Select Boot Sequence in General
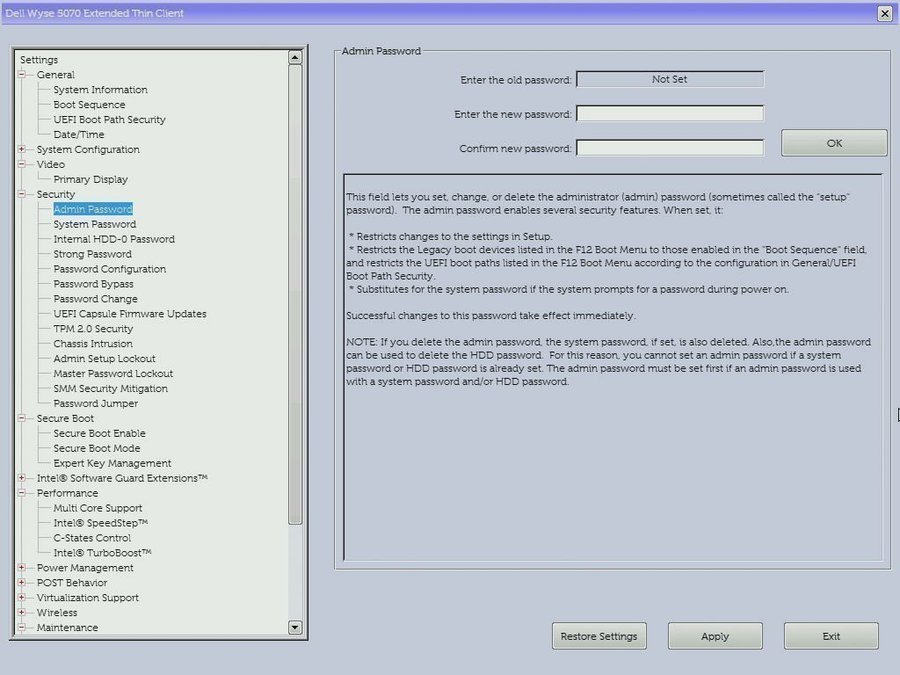Viewport: 900px width, 675px height. 89,105
